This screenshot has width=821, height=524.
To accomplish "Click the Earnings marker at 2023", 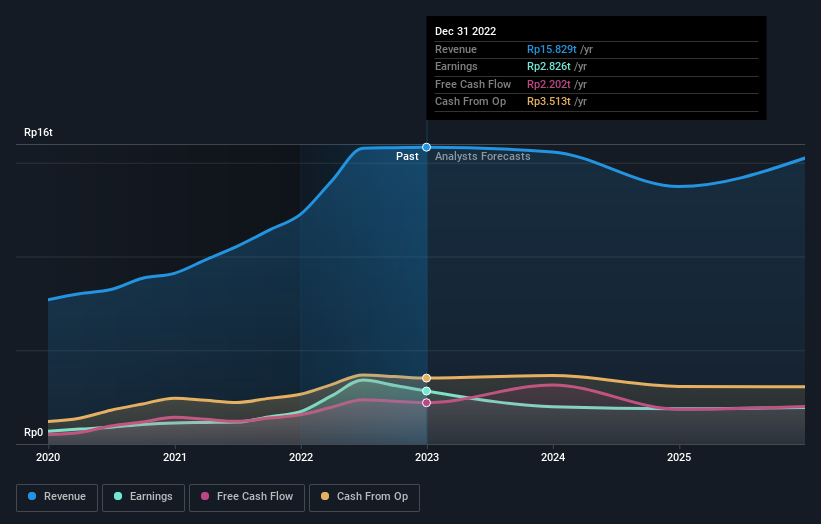I will pyautogui.click(x=427, y=391).
